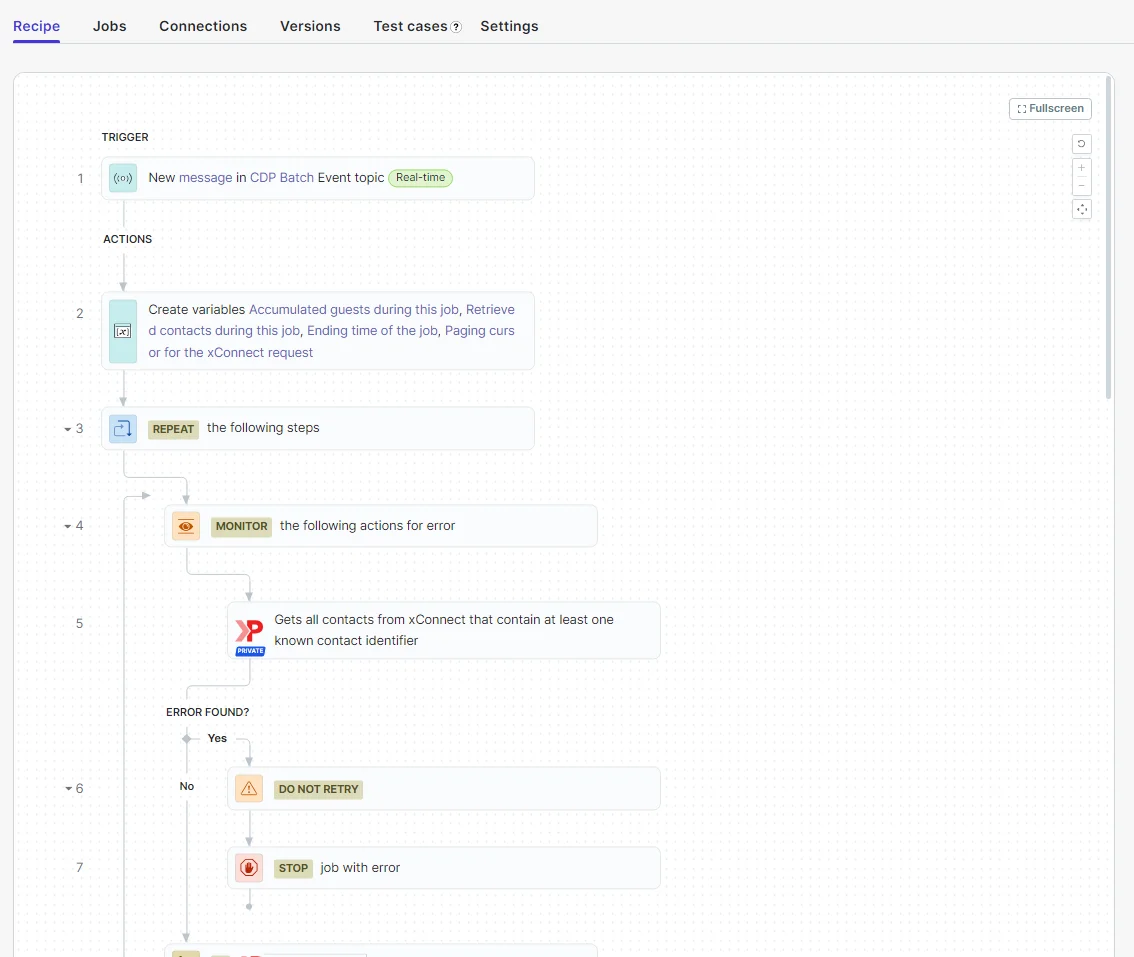Select the REPEAT label in step 3
Viewport: 1134px width, 957px height.
coord(173,429)
